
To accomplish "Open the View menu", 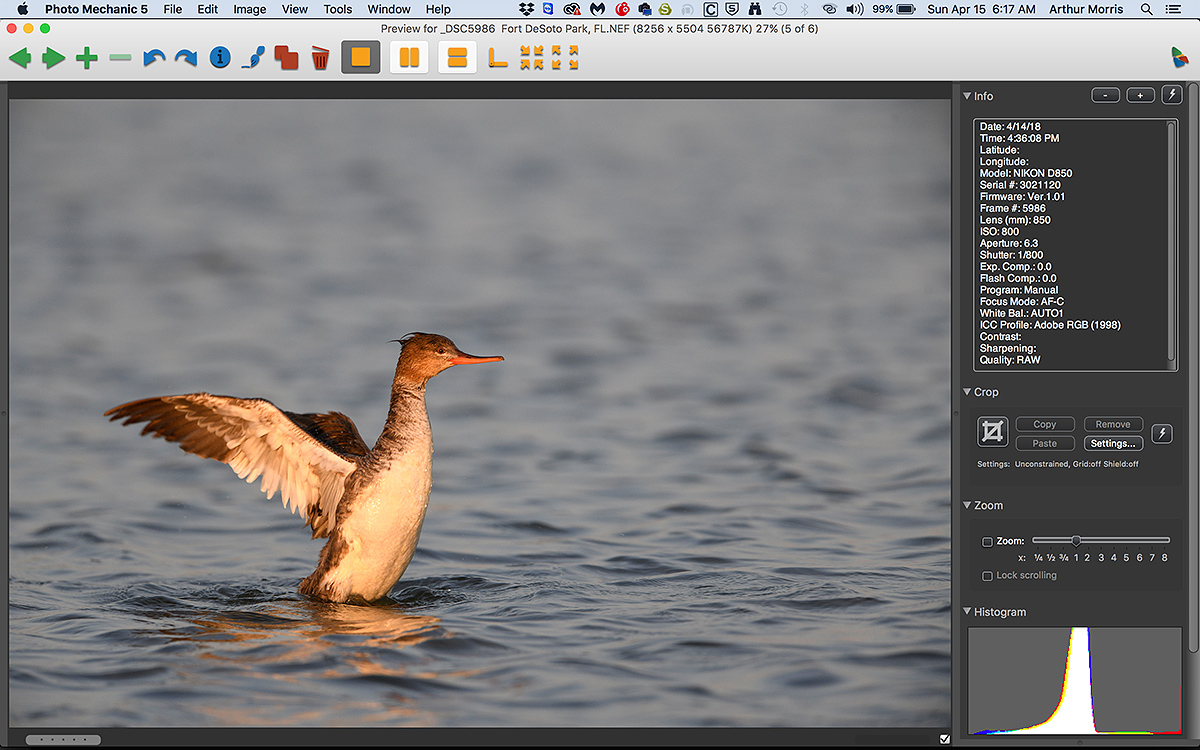I will (x=295, y=9).
